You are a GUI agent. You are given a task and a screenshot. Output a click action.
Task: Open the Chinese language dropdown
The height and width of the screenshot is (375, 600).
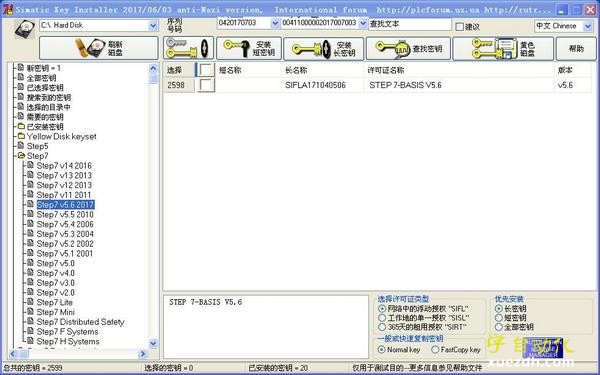[588, 26]
